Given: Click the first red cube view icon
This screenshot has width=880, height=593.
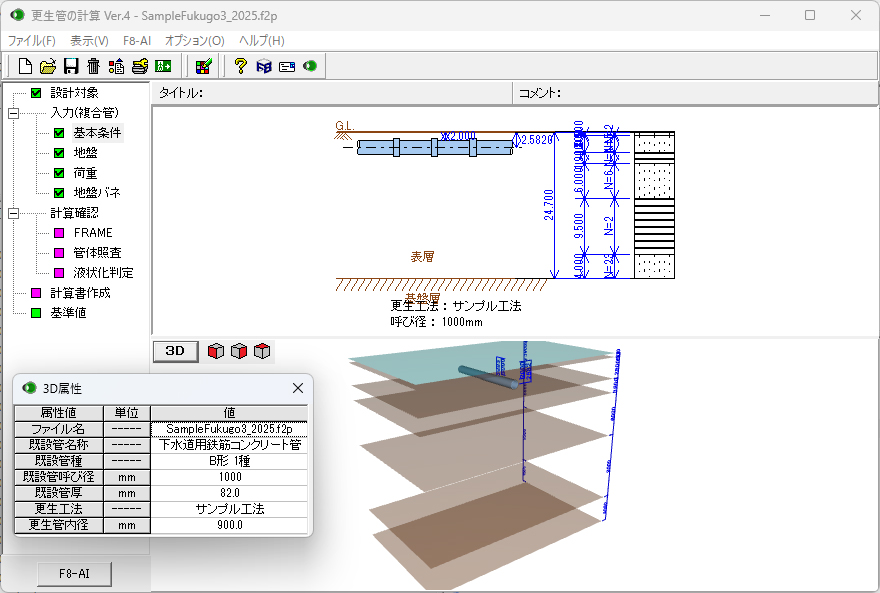Looking at the screenshot, I should (215, 351).
